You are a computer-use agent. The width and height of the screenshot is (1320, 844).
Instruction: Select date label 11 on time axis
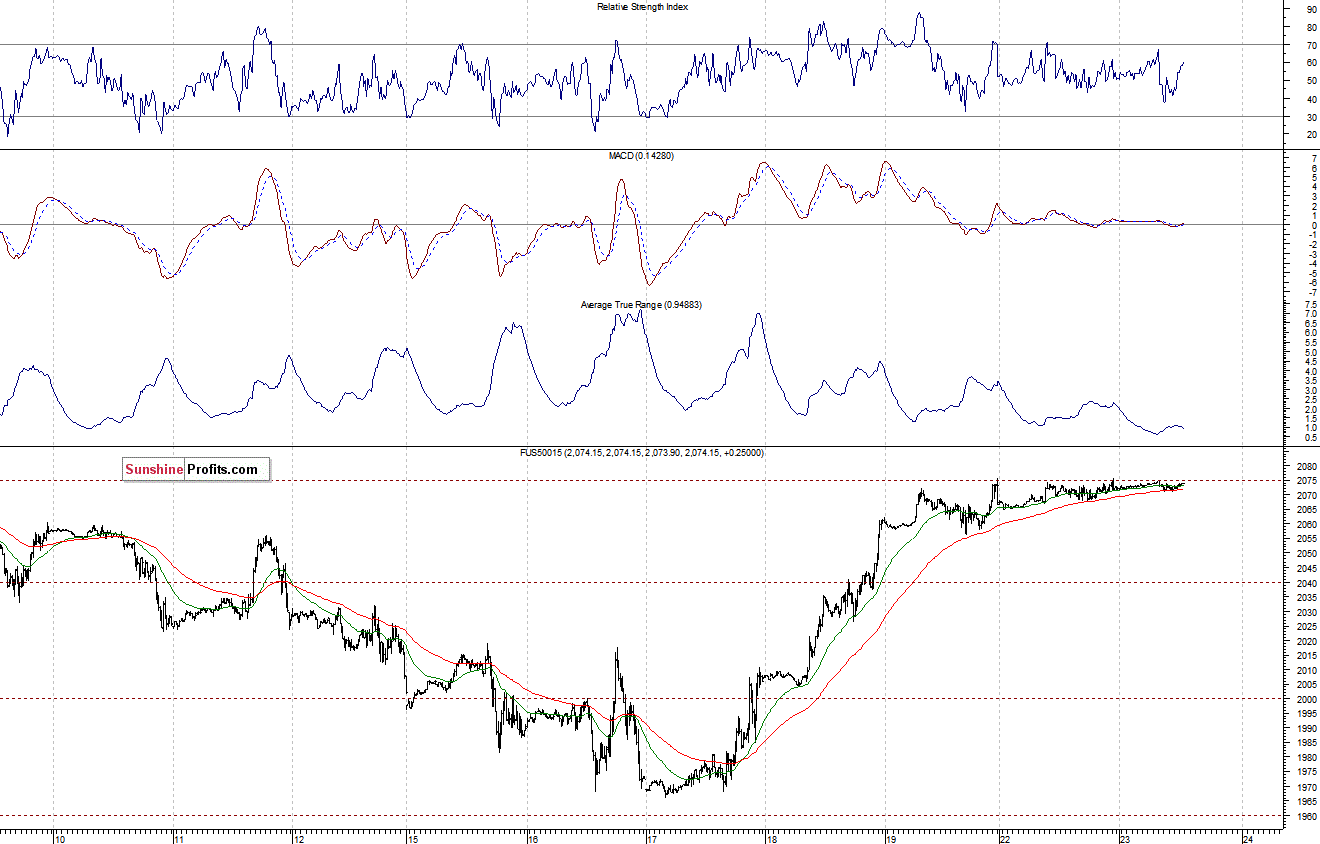click(x=180, y=838)
